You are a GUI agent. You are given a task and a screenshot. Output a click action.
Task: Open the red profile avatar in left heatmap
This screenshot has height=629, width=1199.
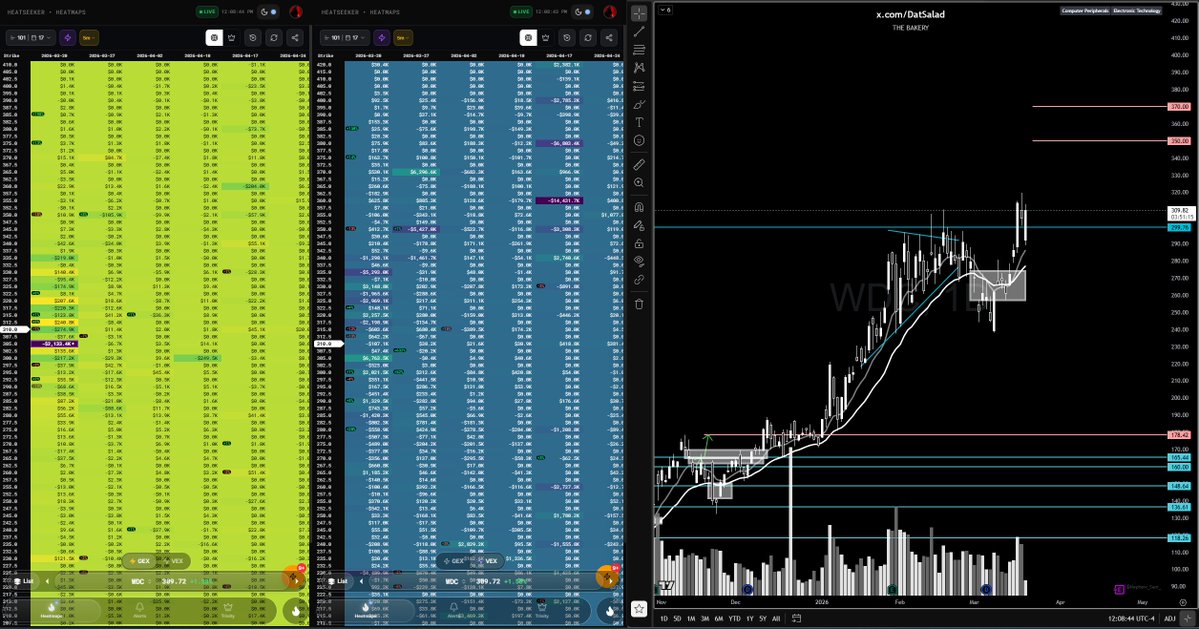[296, 12]
